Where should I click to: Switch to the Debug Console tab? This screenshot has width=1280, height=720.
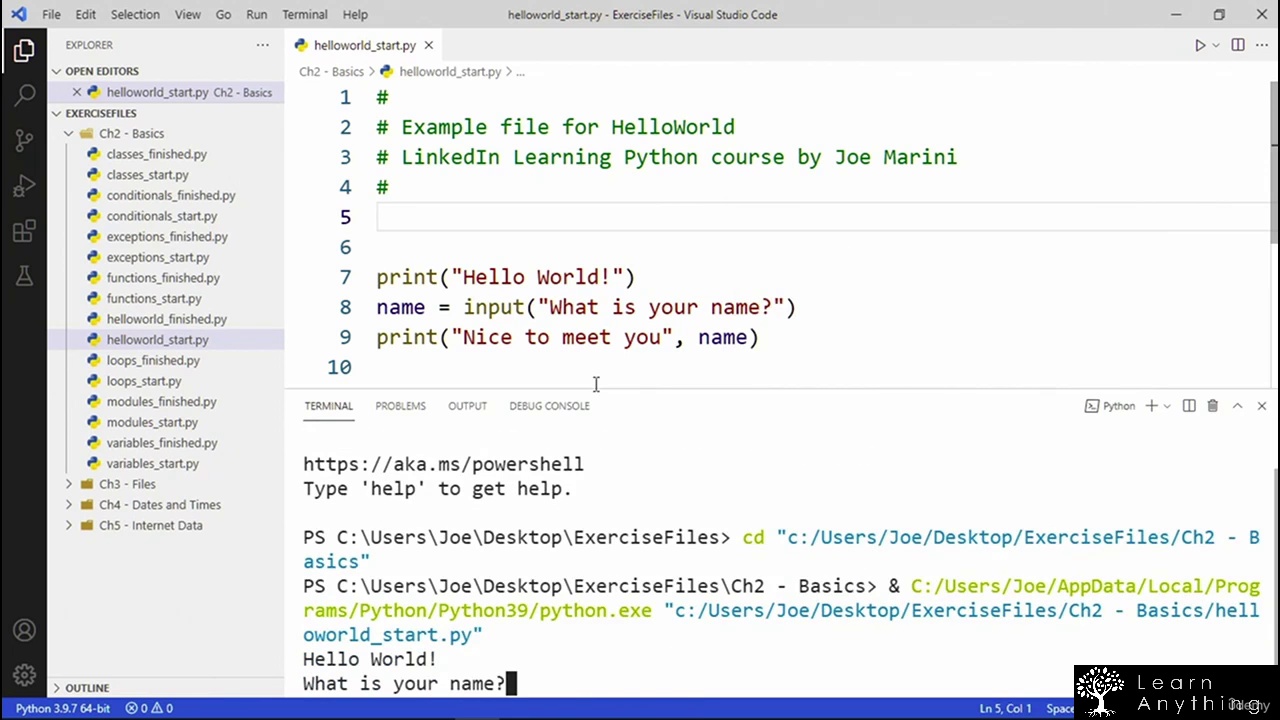[549, 406]
